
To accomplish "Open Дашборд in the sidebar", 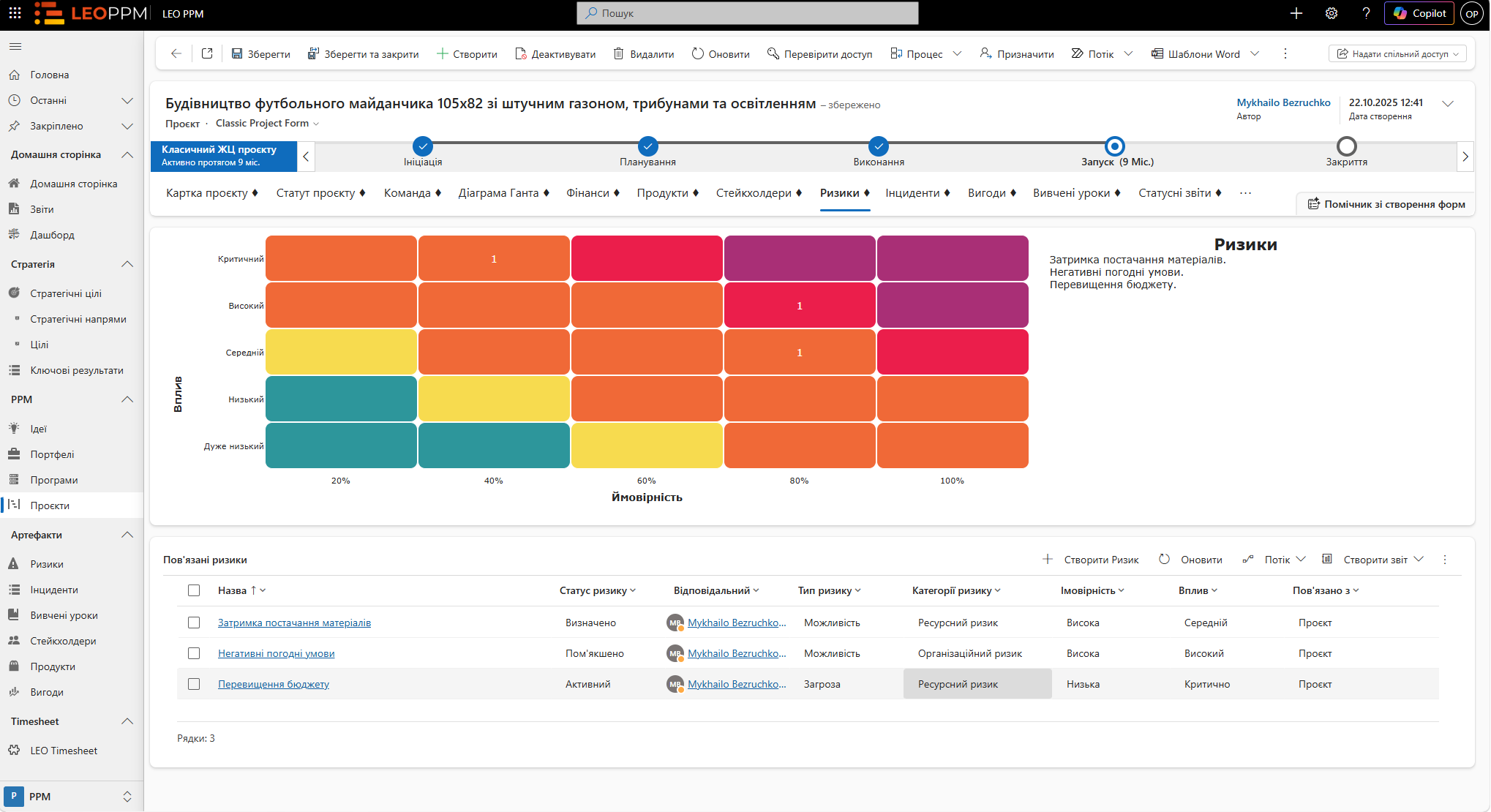I will (x=52, y=235).
